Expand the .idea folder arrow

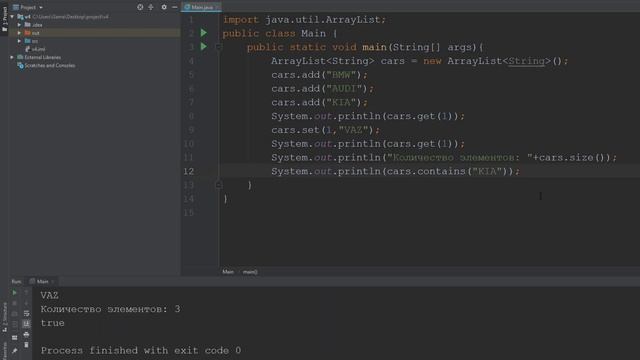click(x=19, y=25)
